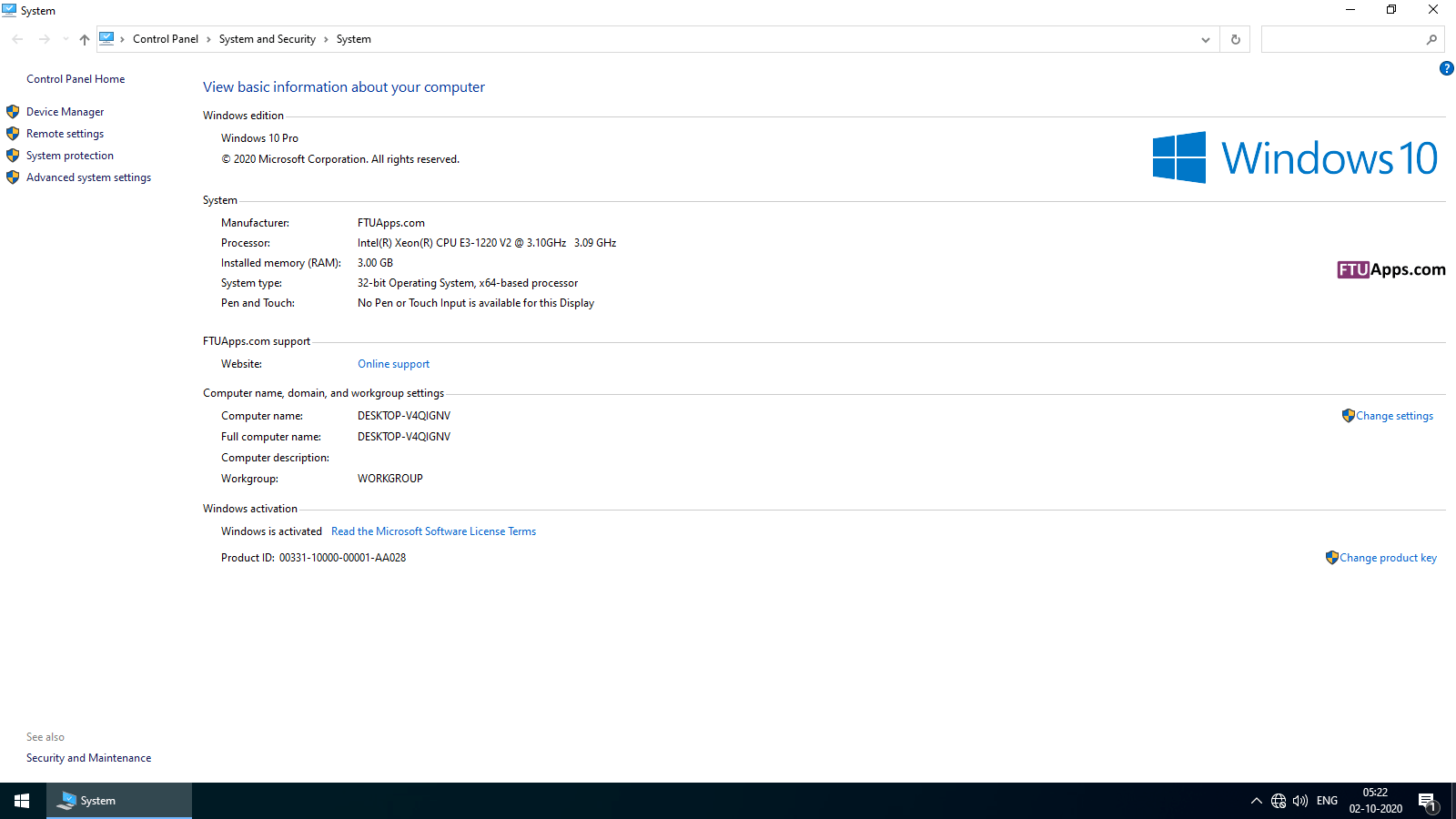Select Control Panel in the breadcrumb
This screenshot has height=819, width=1456.
(x=166, y=39)
